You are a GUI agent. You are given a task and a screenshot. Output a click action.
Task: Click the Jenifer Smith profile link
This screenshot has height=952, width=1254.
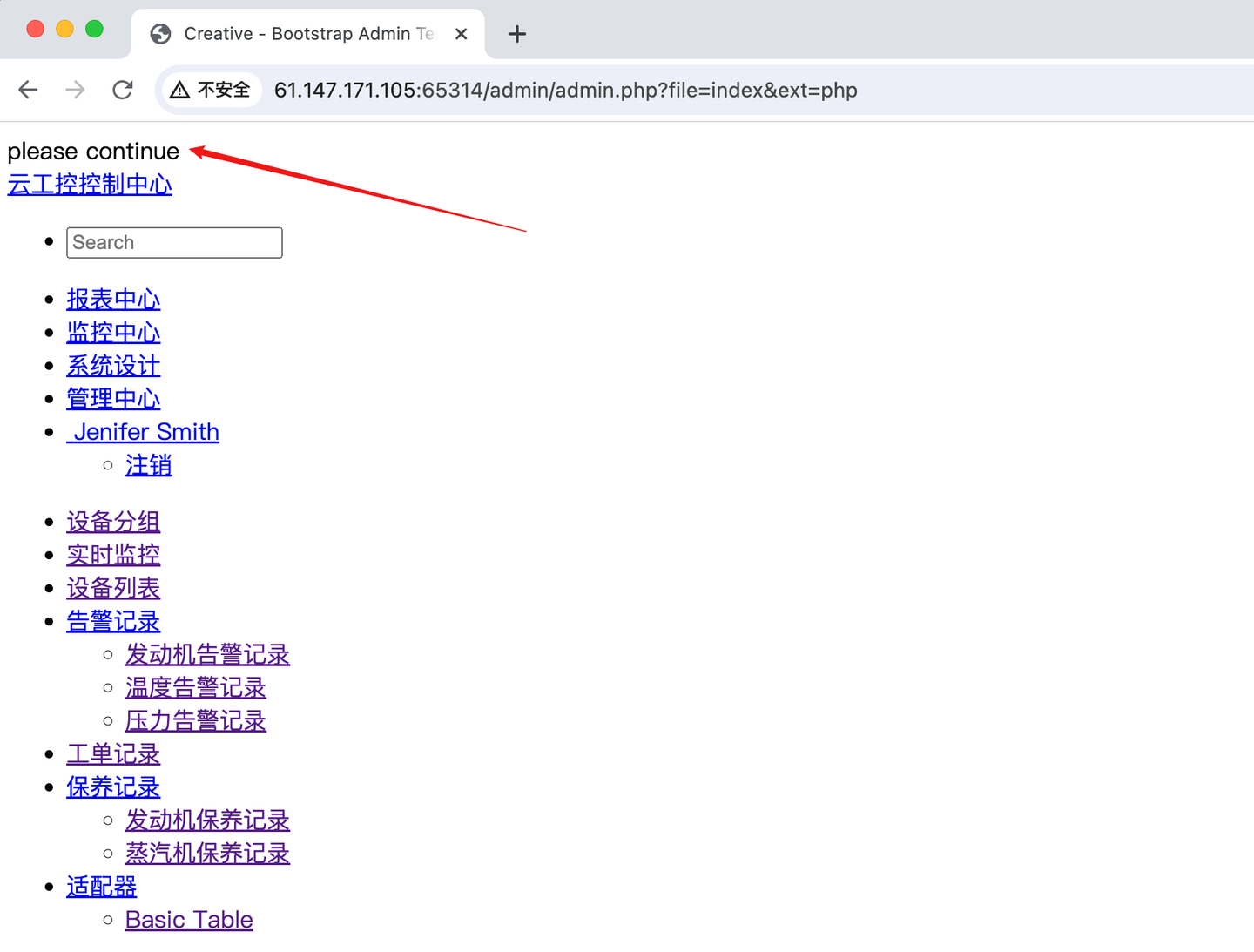[143, 432]
